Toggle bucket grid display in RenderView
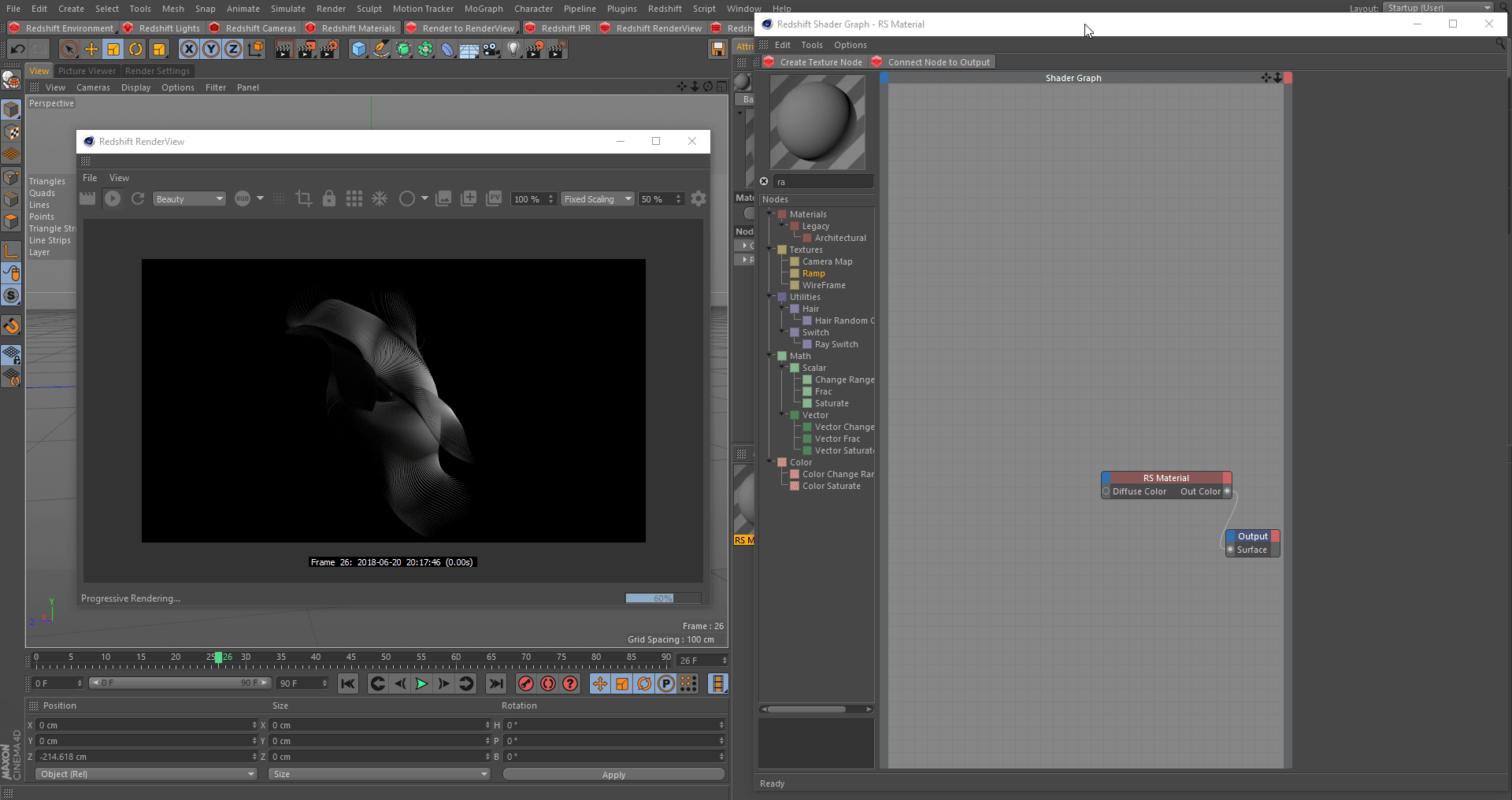This screenshot has width=1512, height=800. pyautogui.click(x=354, y=199)
